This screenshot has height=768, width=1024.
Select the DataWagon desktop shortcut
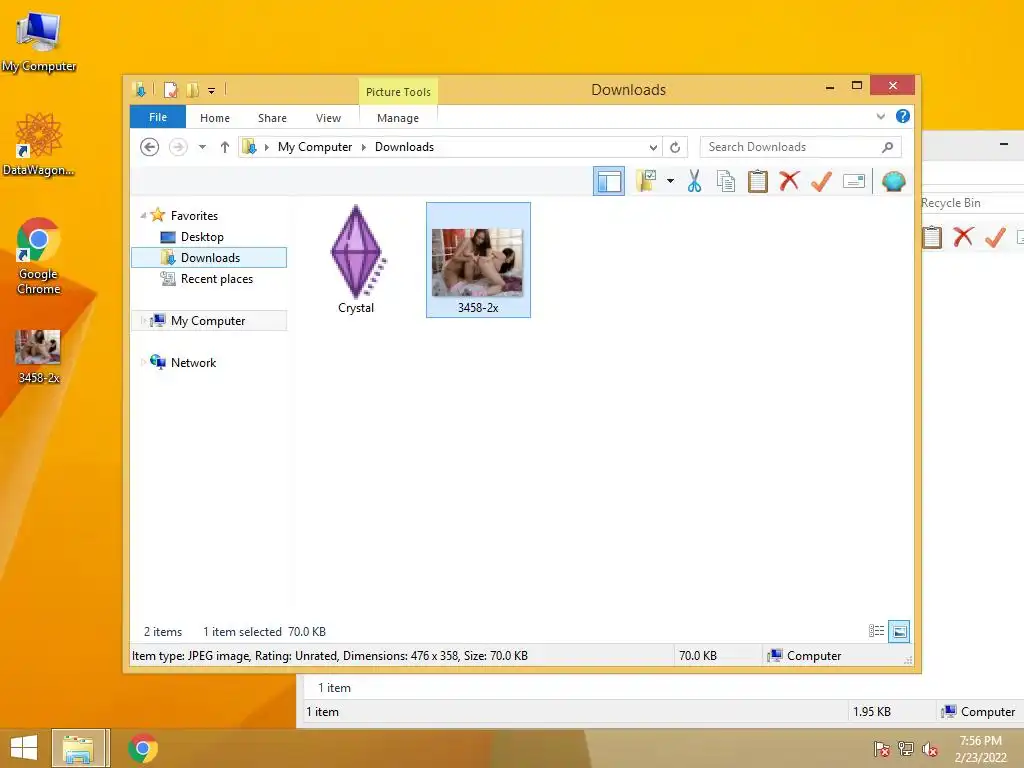(x=39, y=144)
